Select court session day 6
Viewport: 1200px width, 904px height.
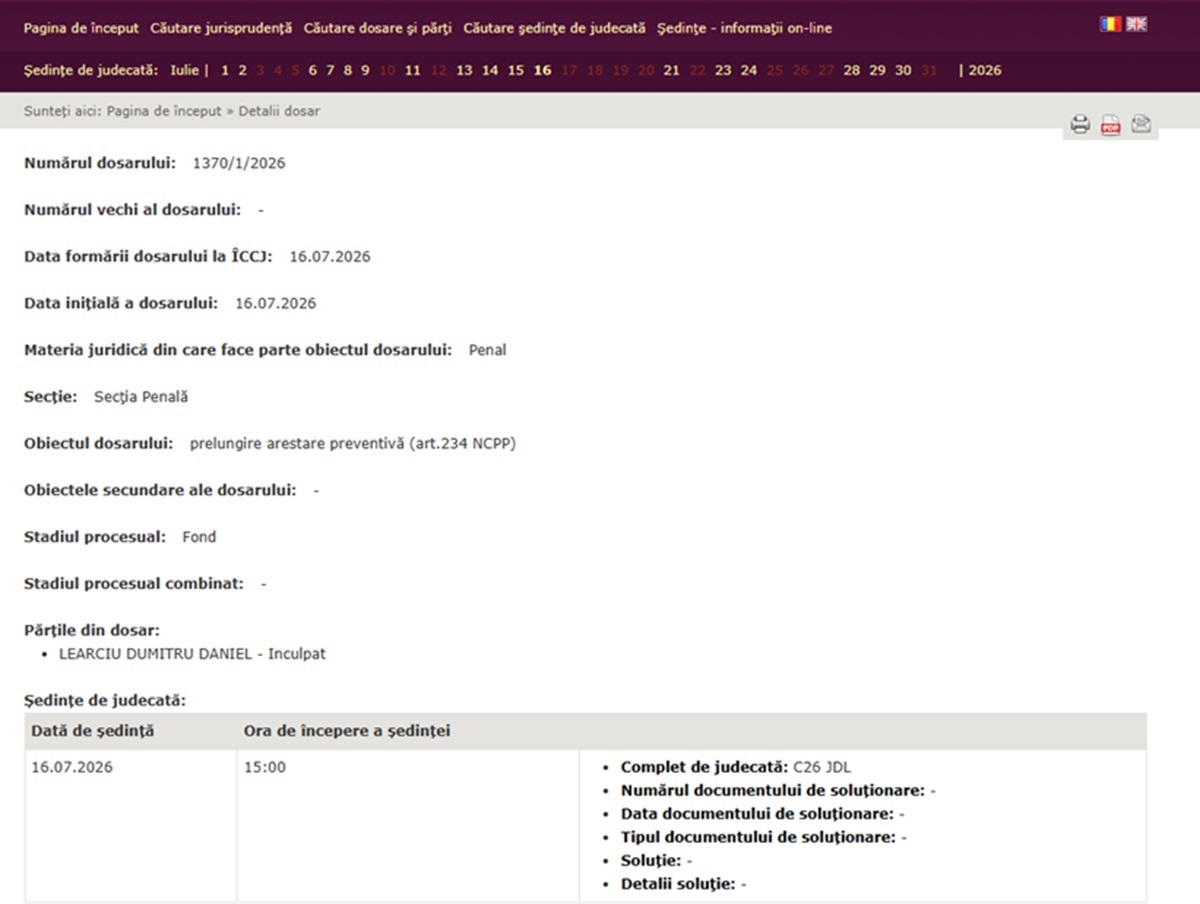click(313, 70)
